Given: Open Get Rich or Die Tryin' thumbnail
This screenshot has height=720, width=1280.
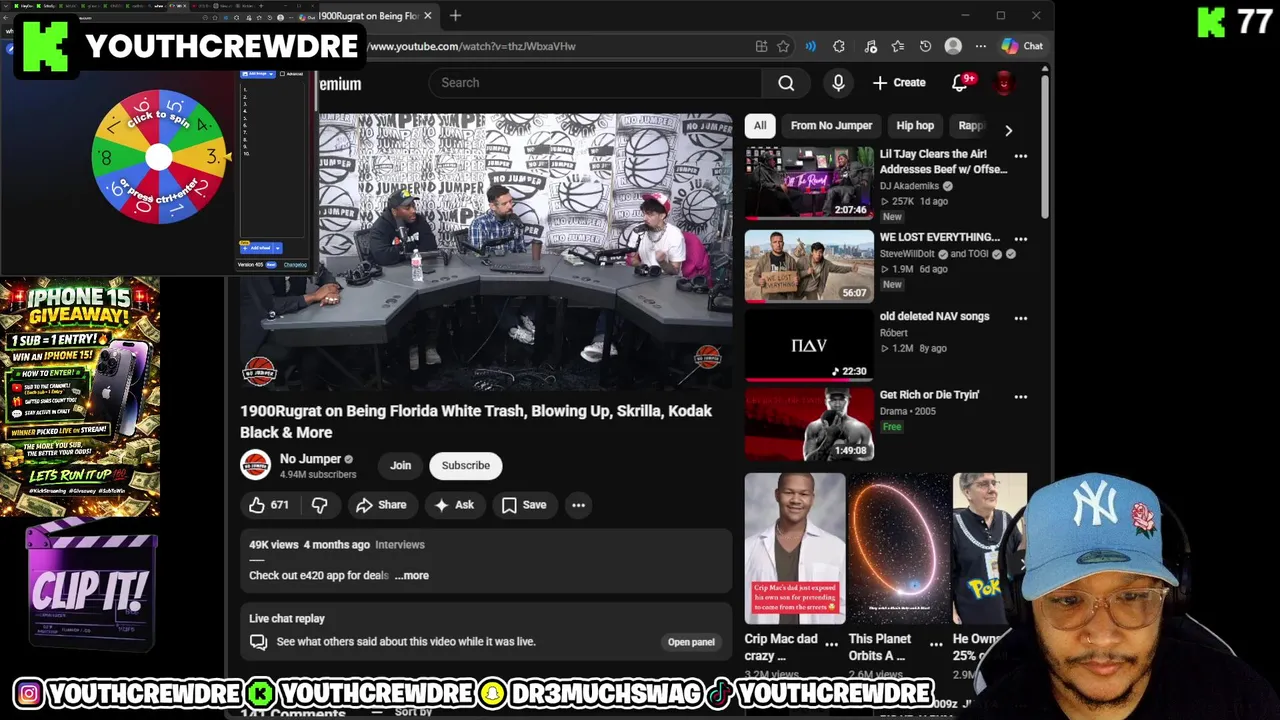Looking at the screenshot, I should [x=809, y=424].
